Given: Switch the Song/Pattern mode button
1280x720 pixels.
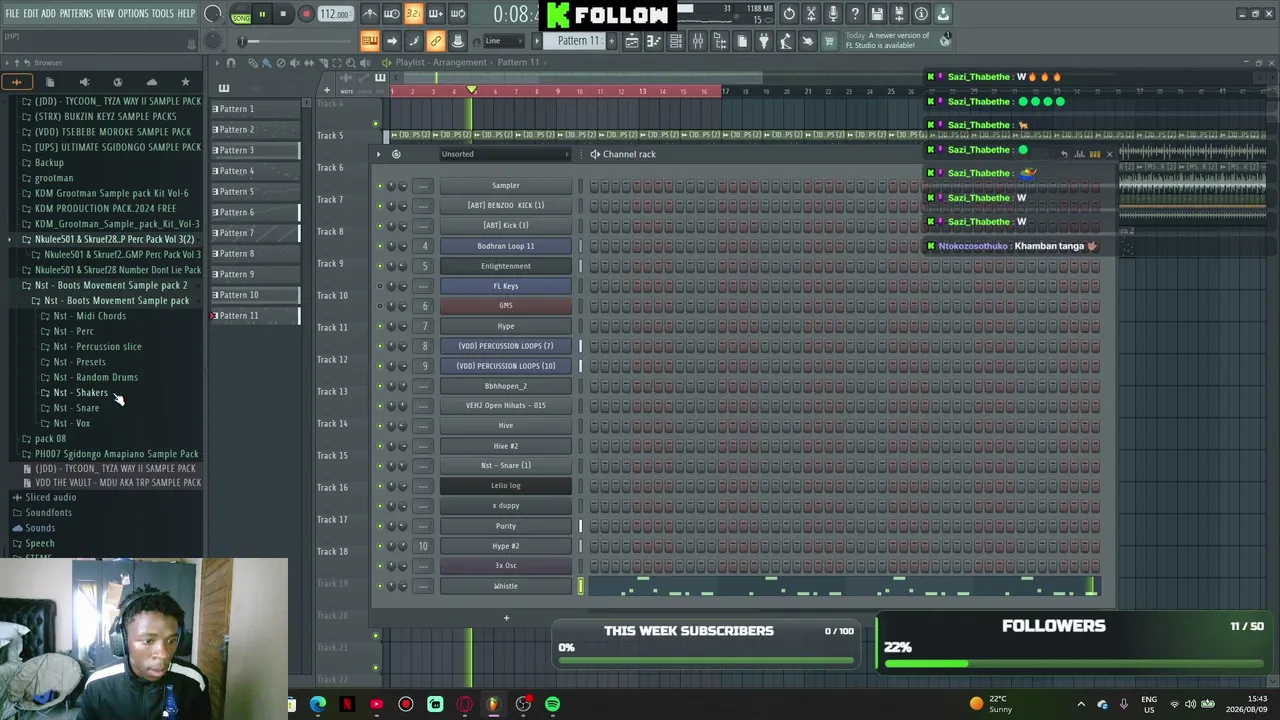Looking at the screenshot, I should [x=241, y=14].
